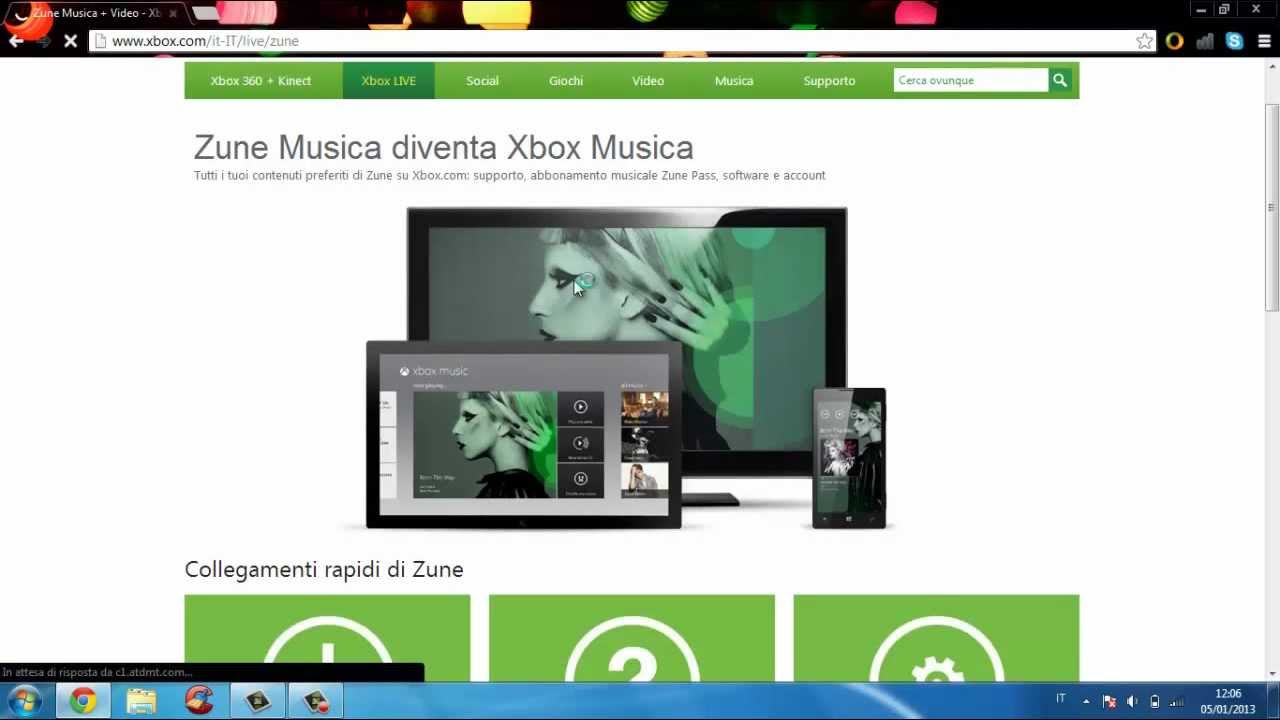Open the Xbox 360 + Kinect menu
This screenshot has width=1280, height=720.
pyautogui.click(x=261, y=81)
